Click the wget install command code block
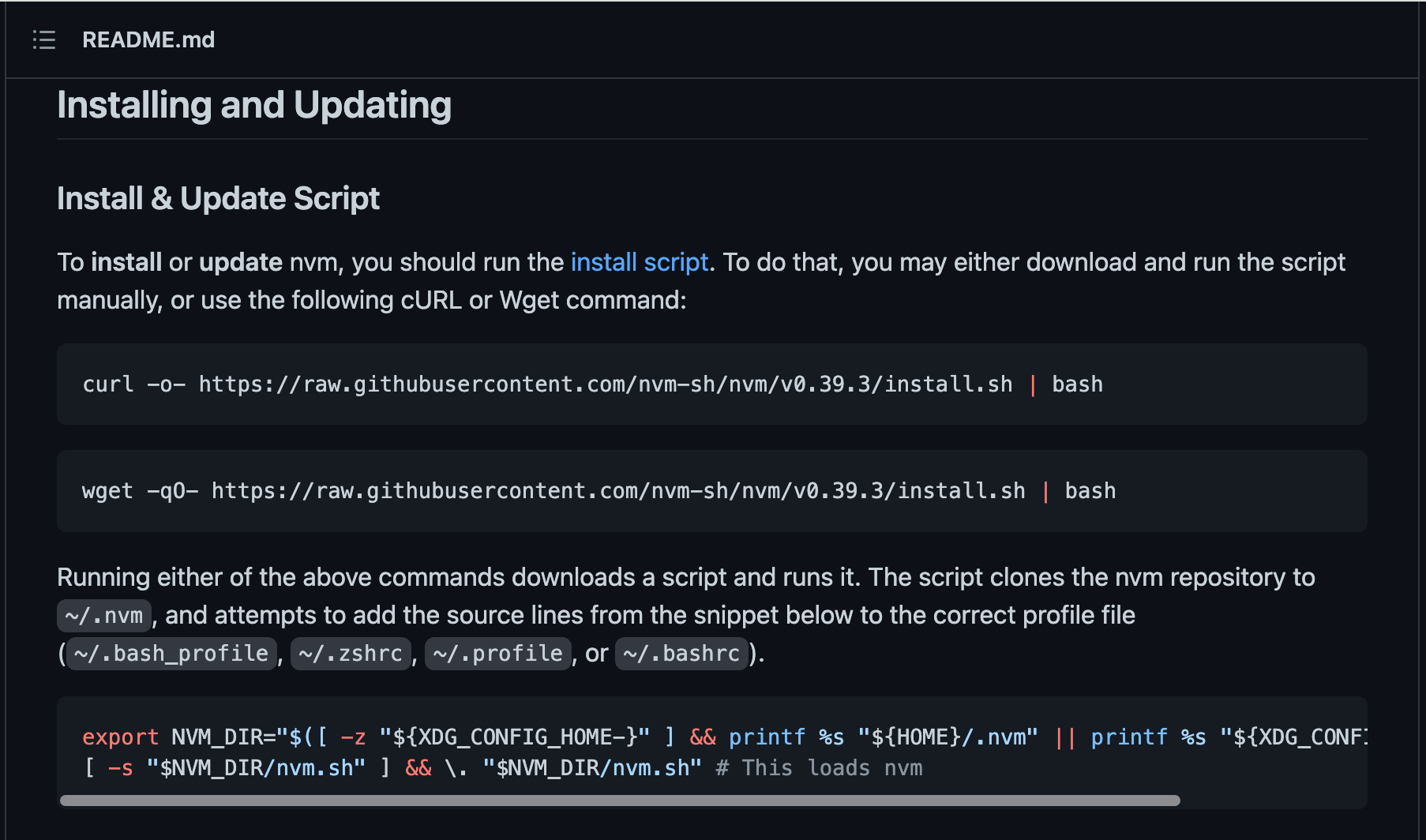 712,491
